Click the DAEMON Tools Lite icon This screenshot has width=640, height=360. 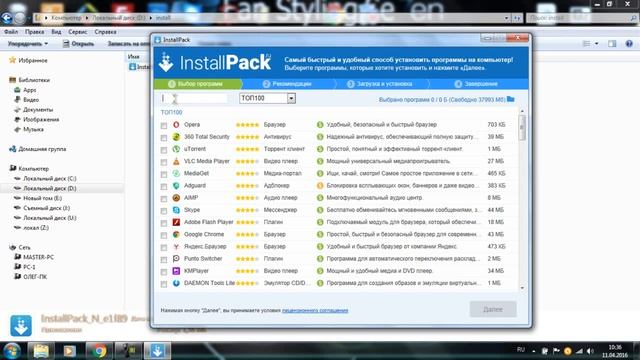click(x=176, y=283)
